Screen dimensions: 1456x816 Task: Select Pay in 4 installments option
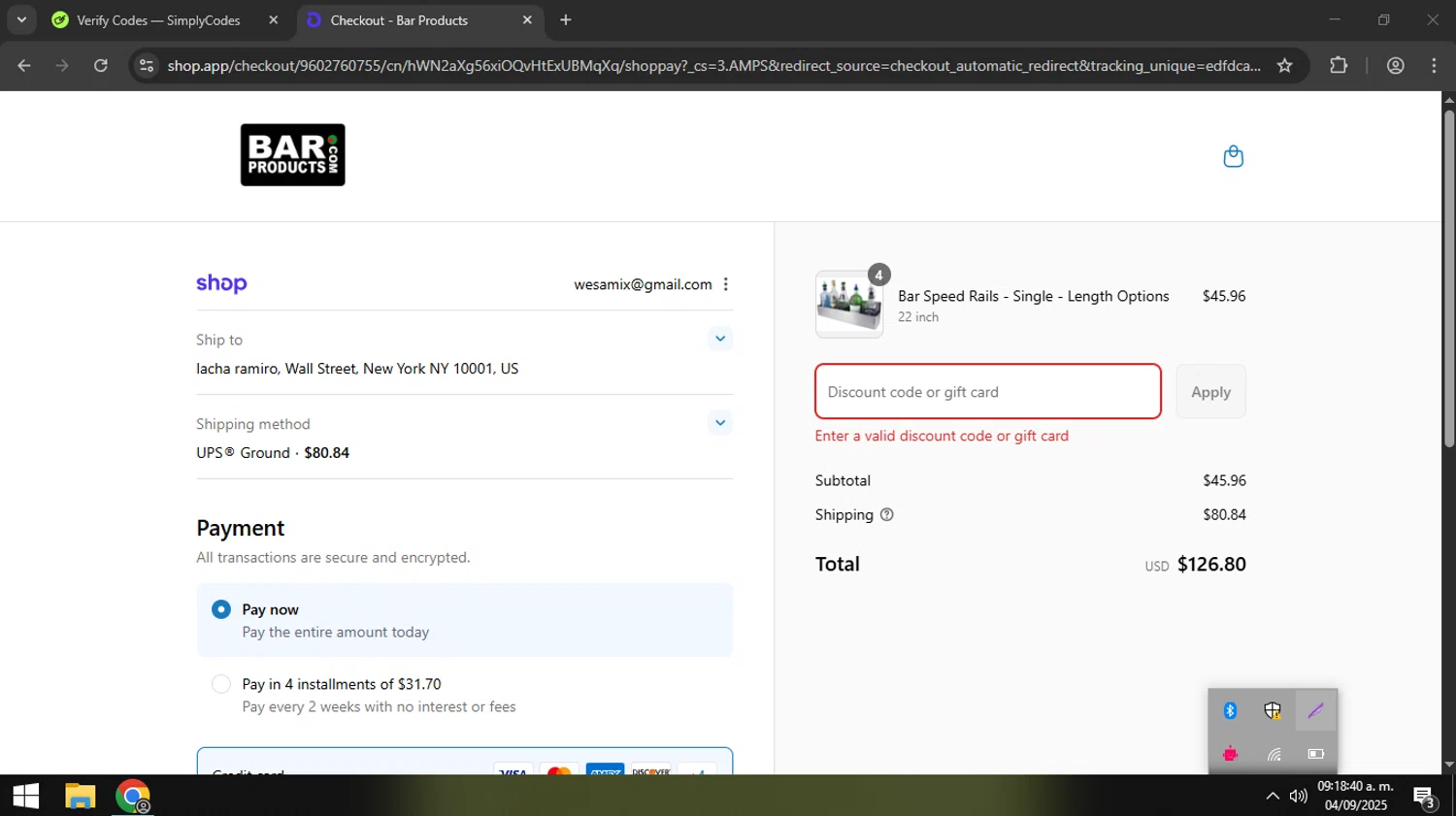221,684
